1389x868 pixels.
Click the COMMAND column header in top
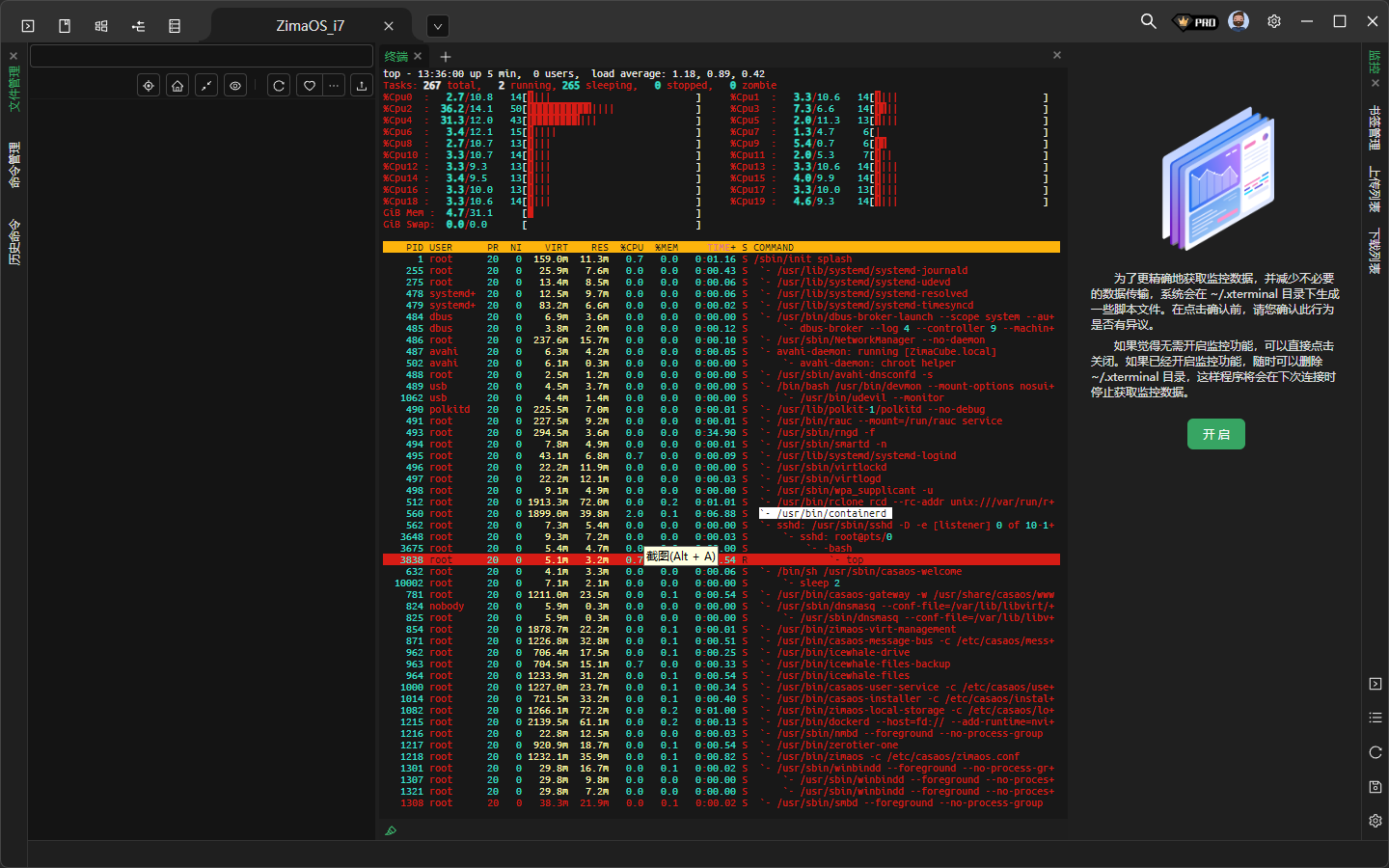(774, 248)
